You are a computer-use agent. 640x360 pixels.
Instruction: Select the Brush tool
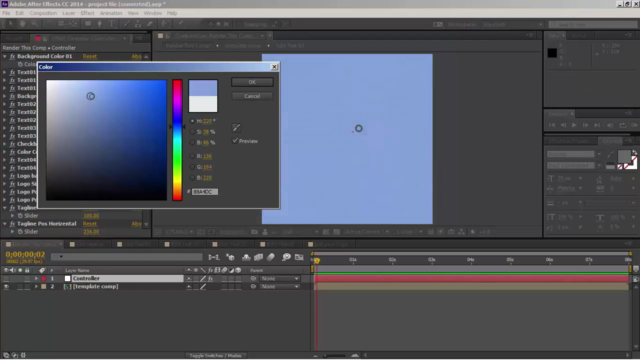(x=127, y=24)
